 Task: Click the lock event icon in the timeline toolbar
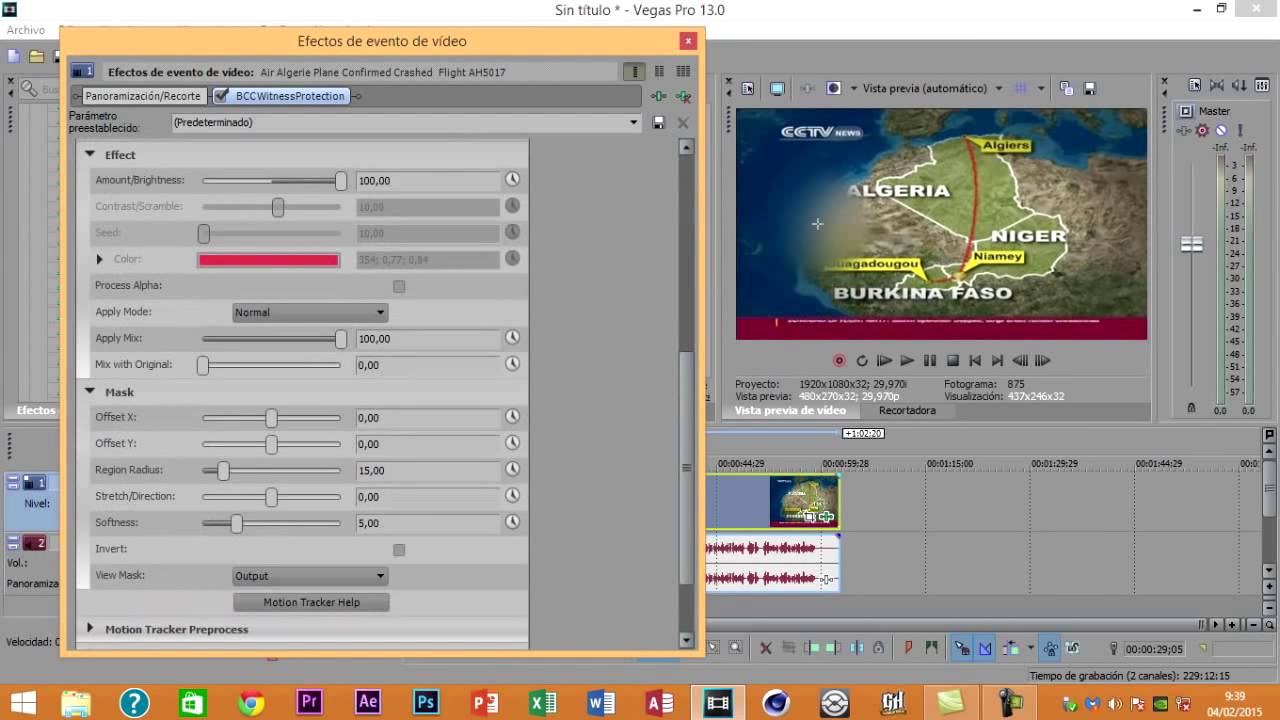tap(878, 648)
